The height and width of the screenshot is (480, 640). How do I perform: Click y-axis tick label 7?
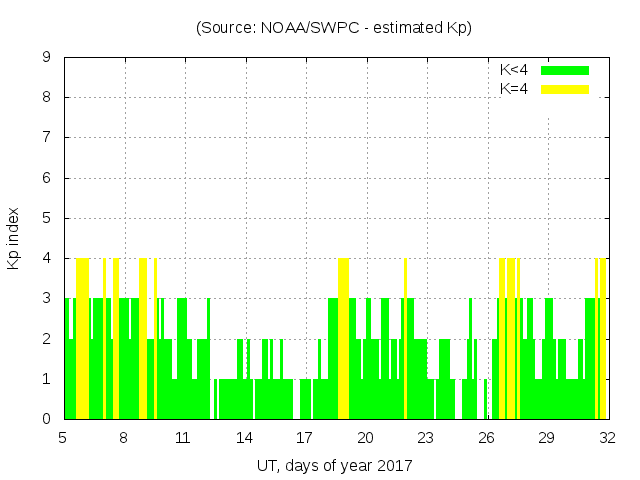(x=46, y=137)
